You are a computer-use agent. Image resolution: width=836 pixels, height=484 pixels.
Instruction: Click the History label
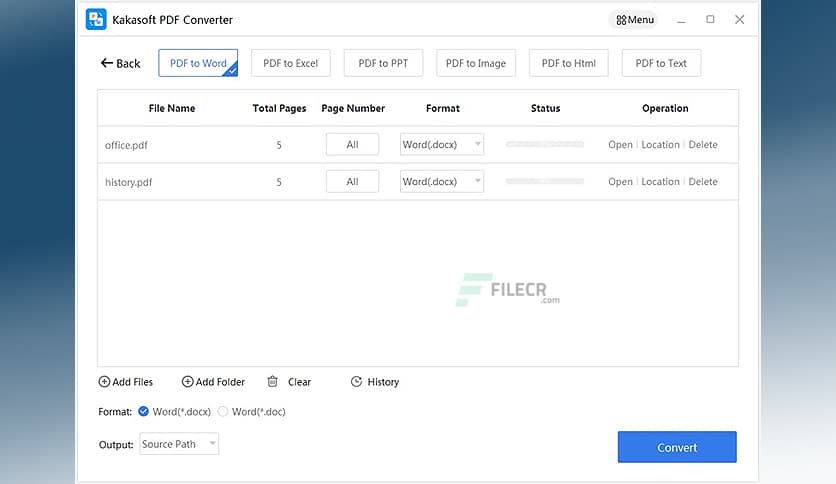coord(383,382)
